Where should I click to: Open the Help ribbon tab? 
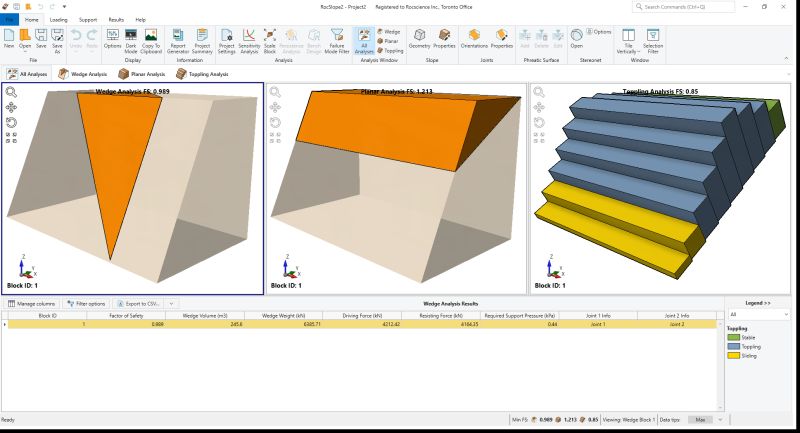(140, 20)
